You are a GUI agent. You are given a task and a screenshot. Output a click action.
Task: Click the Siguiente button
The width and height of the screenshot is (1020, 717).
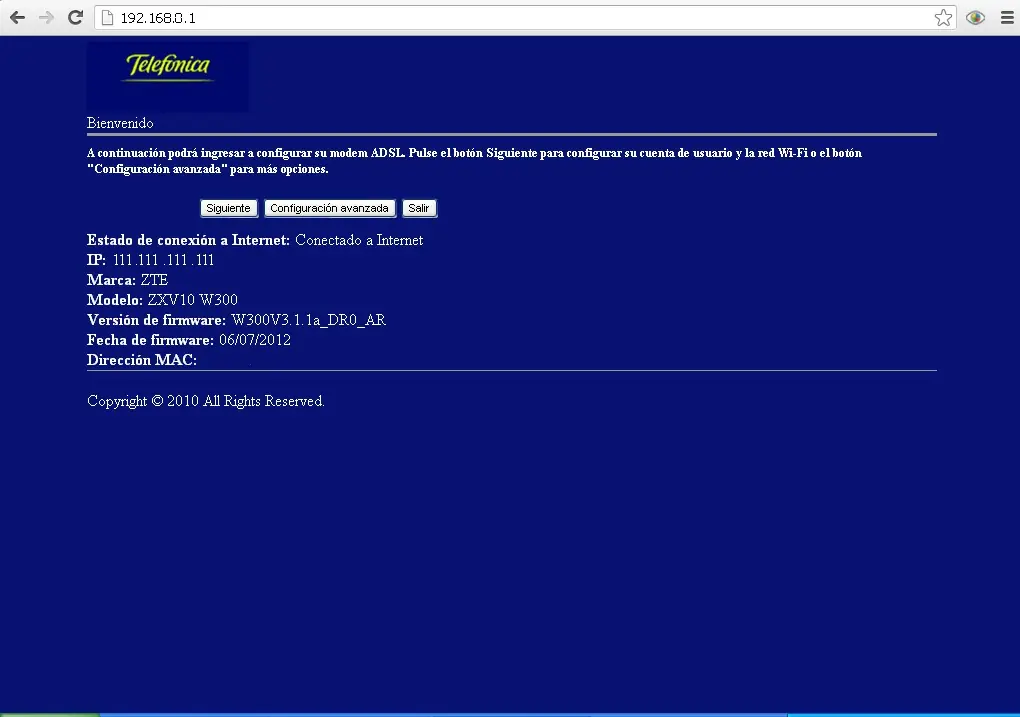228,208
